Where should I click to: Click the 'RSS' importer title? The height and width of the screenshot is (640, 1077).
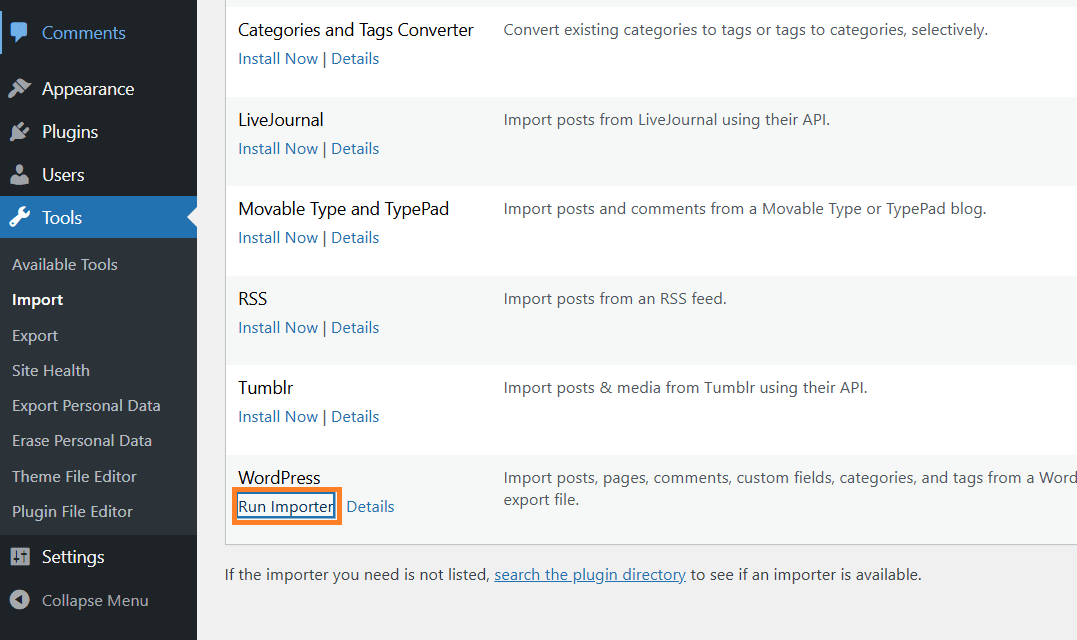[x=252, y=299]
